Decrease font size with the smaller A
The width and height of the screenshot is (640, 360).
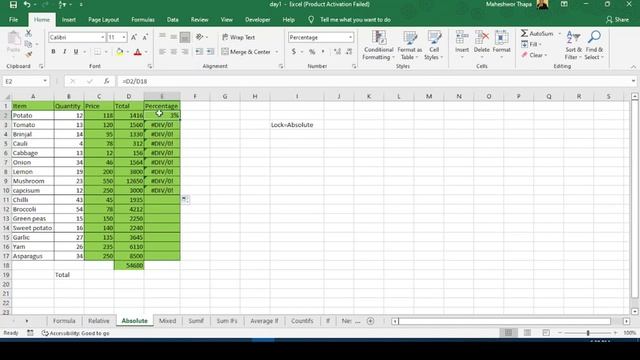145,37
